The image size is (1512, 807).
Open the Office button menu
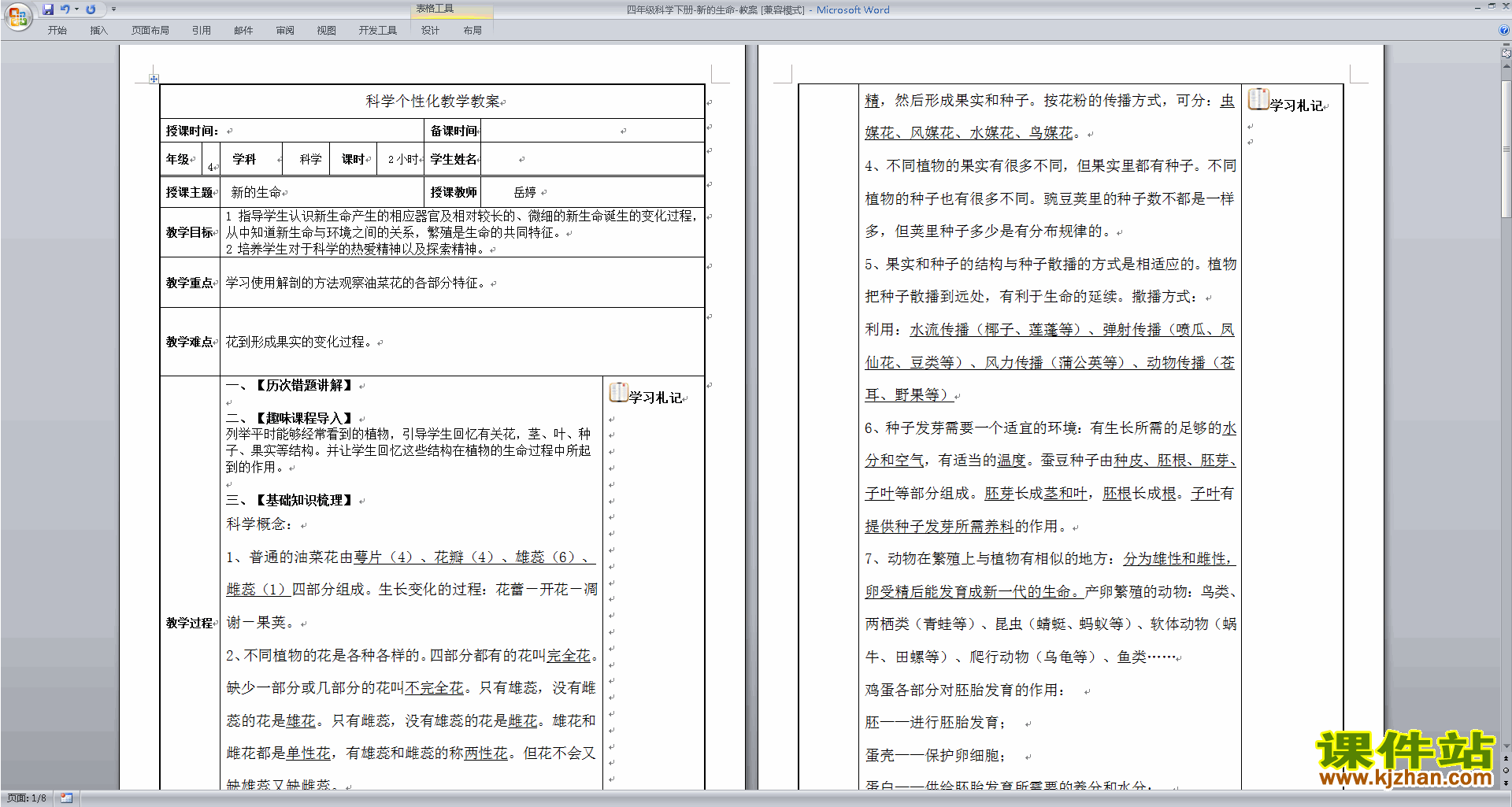tap(17, 17)
